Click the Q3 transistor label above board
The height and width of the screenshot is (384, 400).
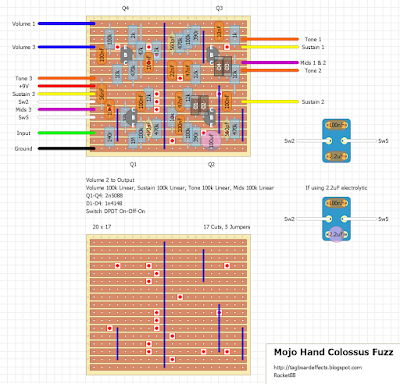click(219, 8)
